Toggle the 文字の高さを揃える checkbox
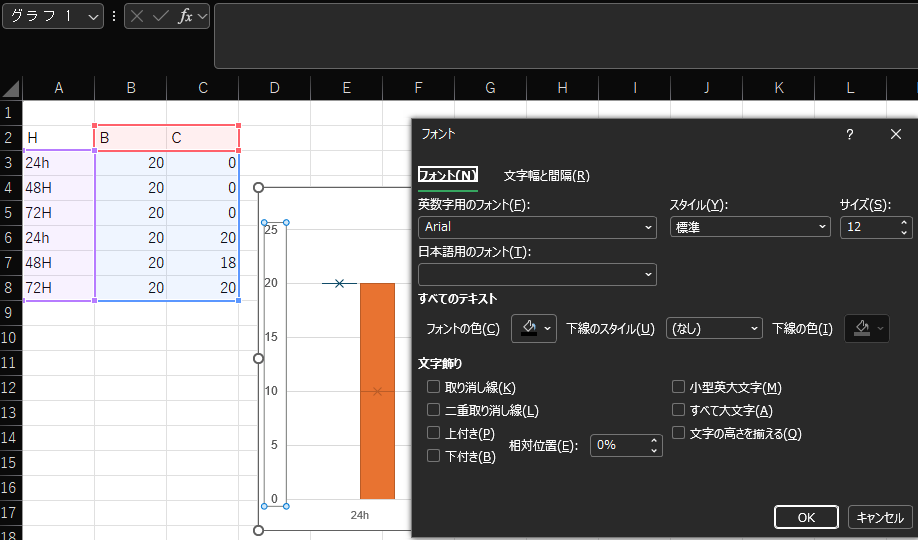The width and height of the screenshot is (918, 540). point(678,433)
